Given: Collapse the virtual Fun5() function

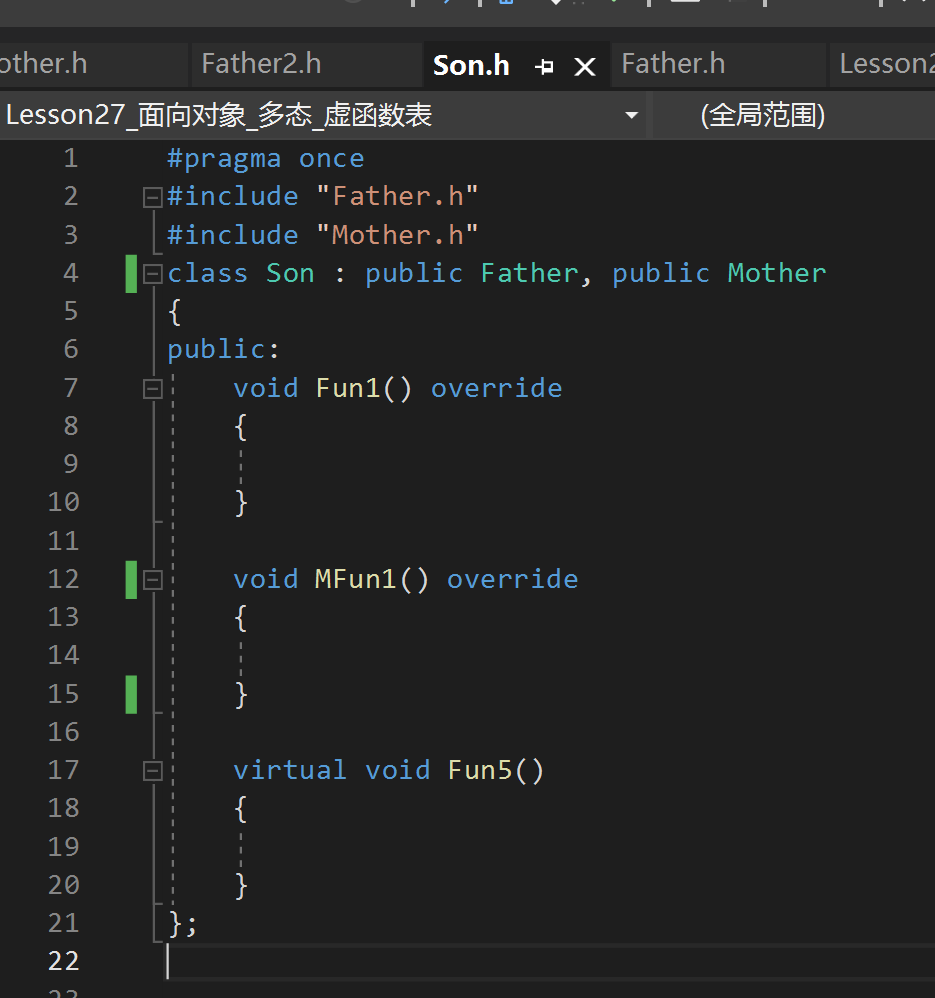Looking at the screenshot, I should pyautogui.click(x=152, y=771).
